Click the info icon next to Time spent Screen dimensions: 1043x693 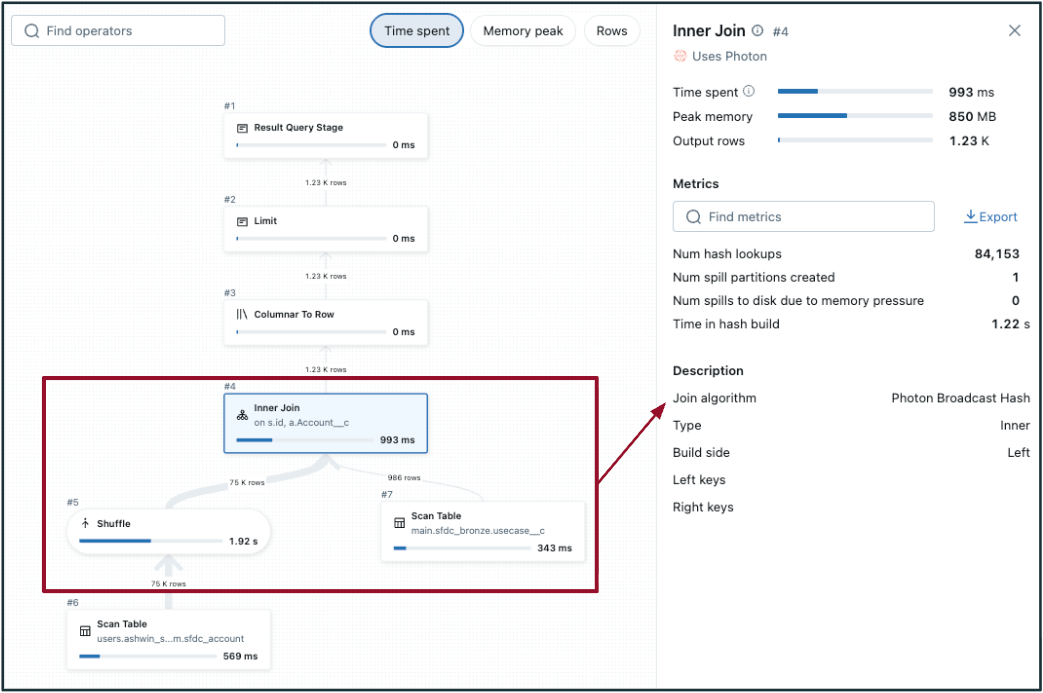[749, 92]
